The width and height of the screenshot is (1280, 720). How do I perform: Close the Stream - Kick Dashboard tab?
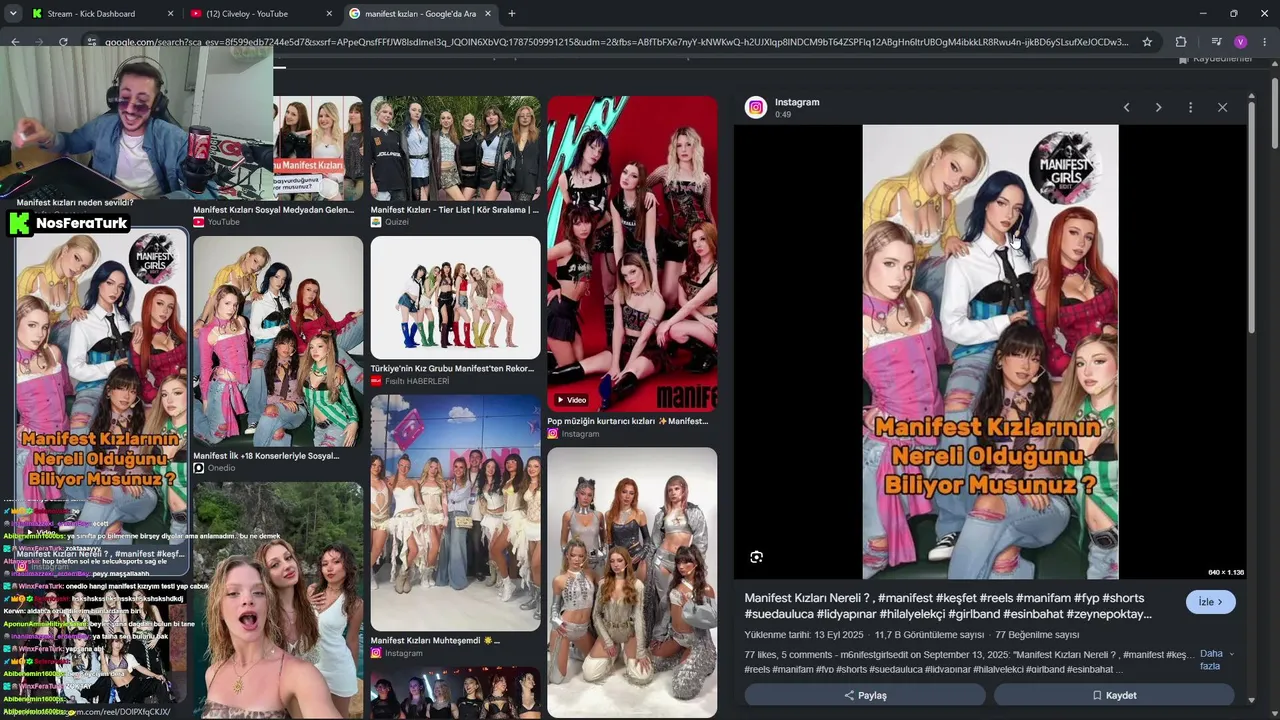pos(170,14)
